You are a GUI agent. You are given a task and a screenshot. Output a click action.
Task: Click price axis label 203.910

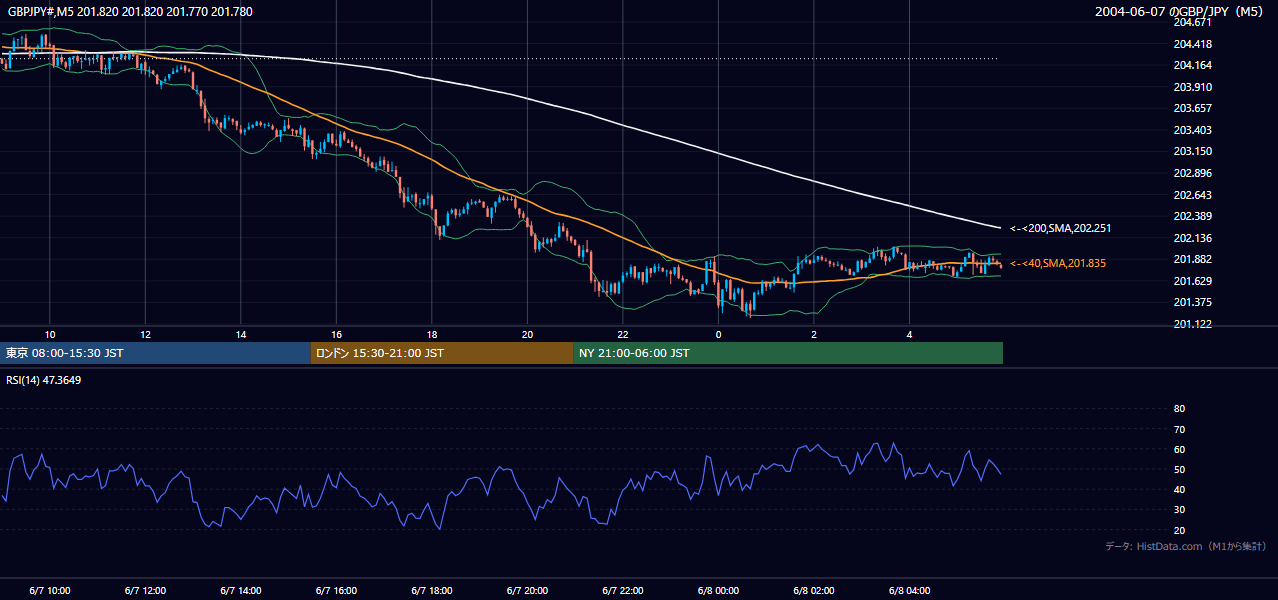[1192, 87]
